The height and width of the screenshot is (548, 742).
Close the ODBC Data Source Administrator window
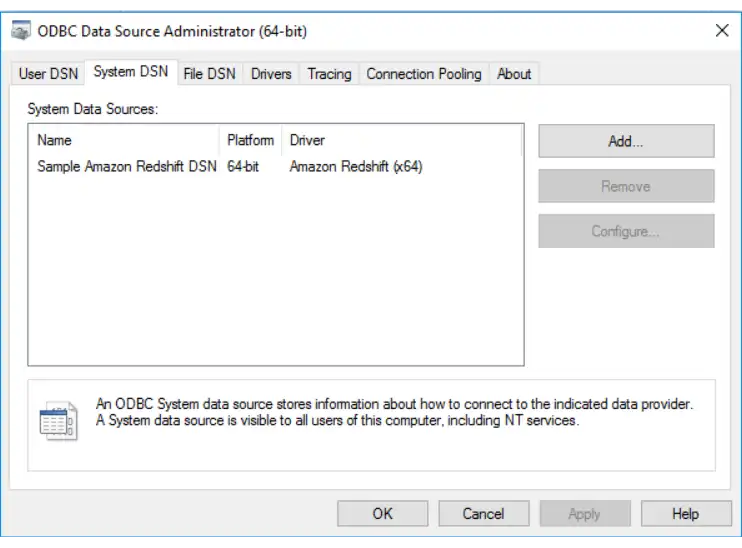coord(721,31)
